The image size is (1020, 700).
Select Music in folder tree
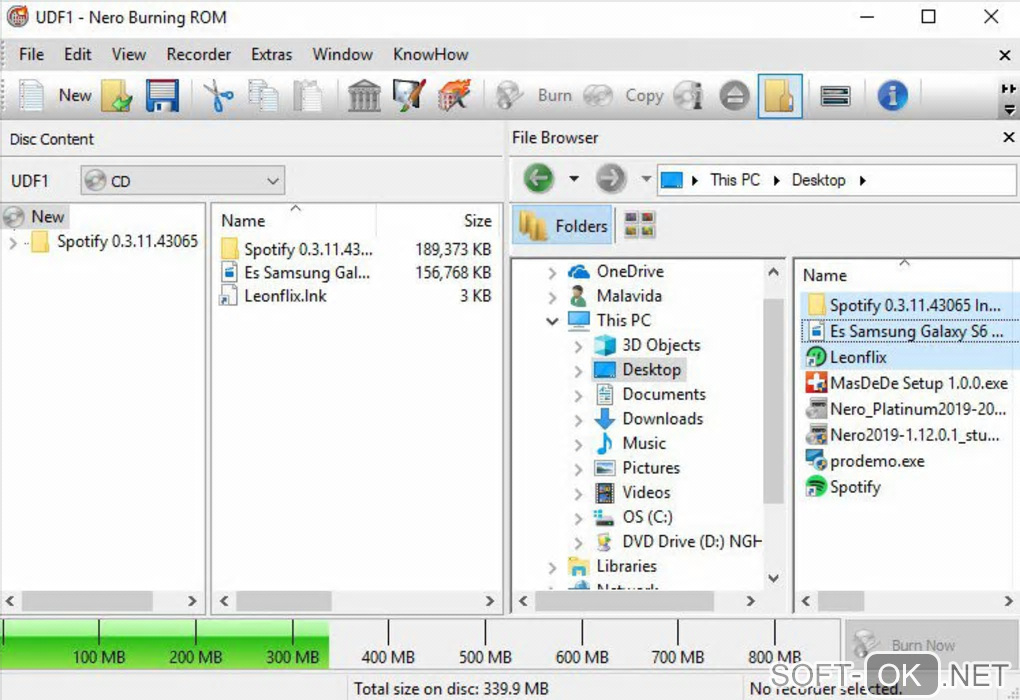click(x=644, y=444)
